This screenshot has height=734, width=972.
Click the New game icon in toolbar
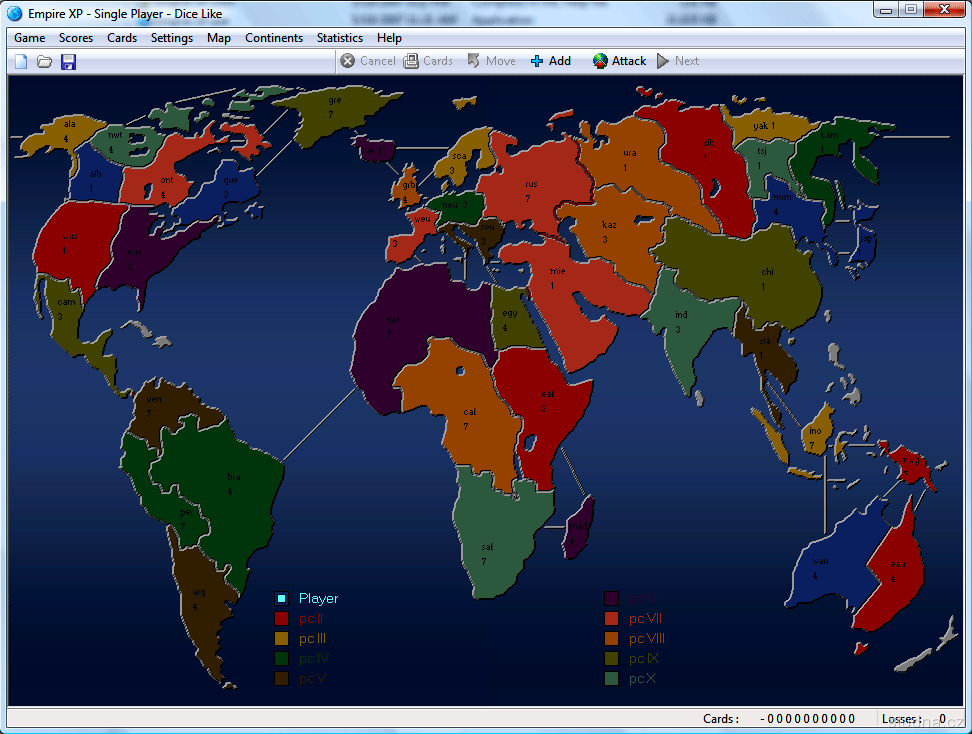click(x=21, y=62)
